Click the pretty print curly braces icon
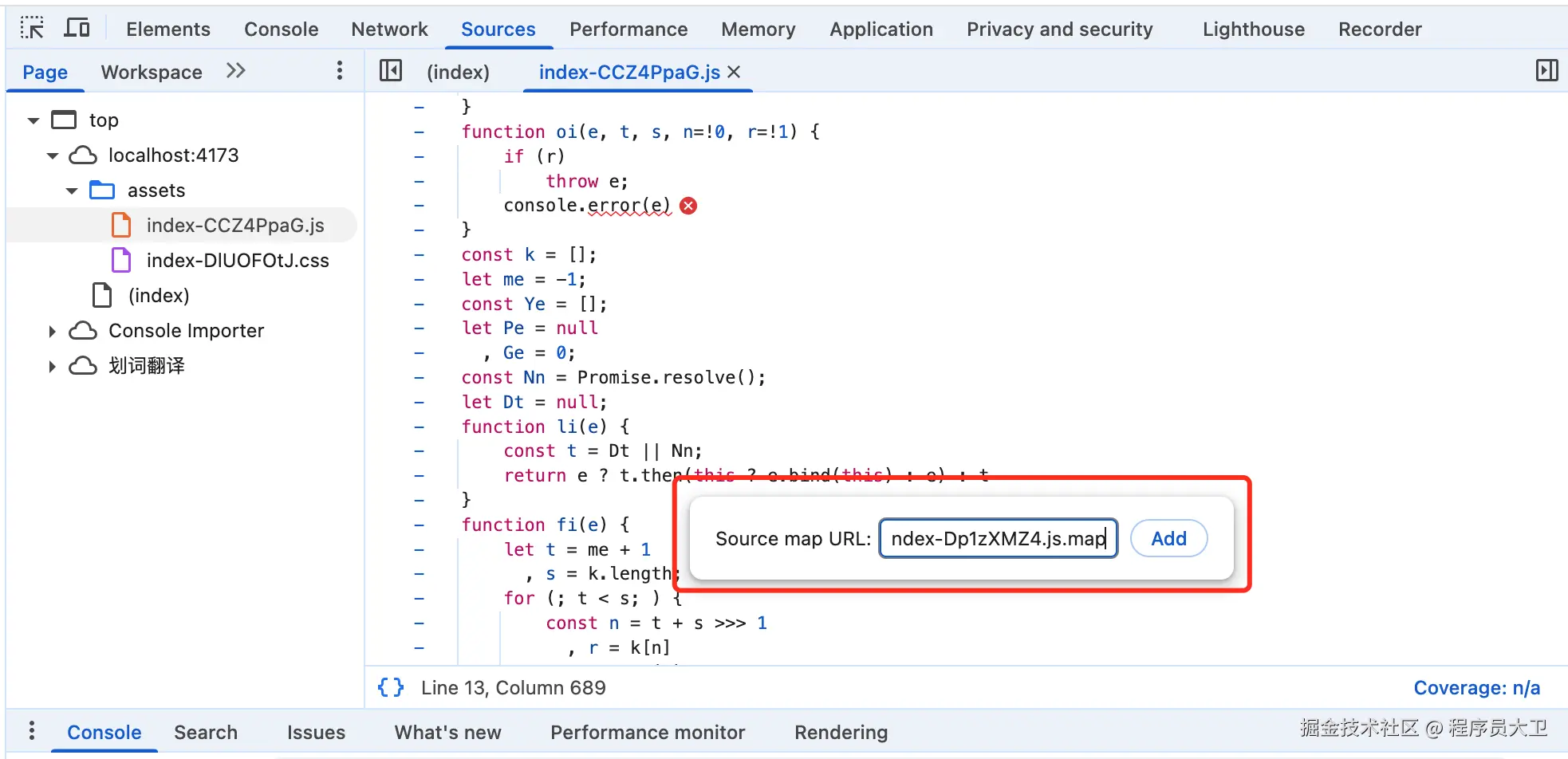 pos(391,687)
